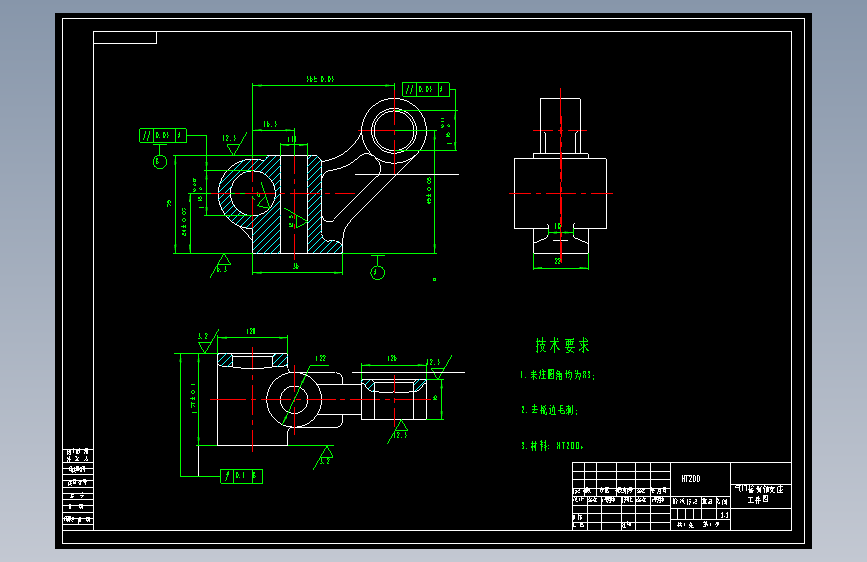Select the 6.3 roughness symbol under the base line
The width and height of the screenshot is (867, 562).
(x=221, y=264)
